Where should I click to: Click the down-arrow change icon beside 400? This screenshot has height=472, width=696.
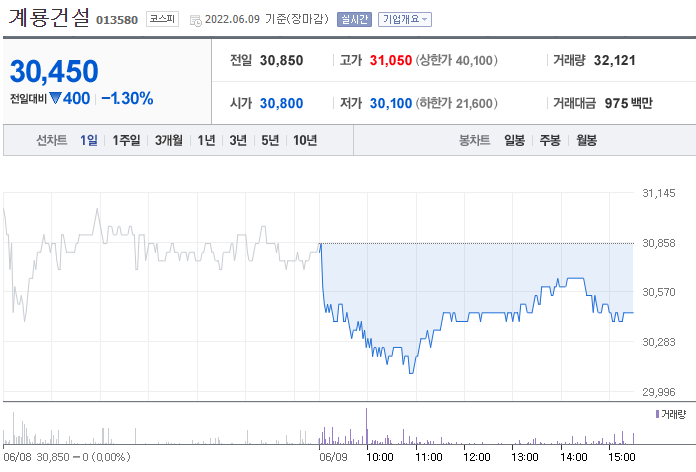click(55, 98)
